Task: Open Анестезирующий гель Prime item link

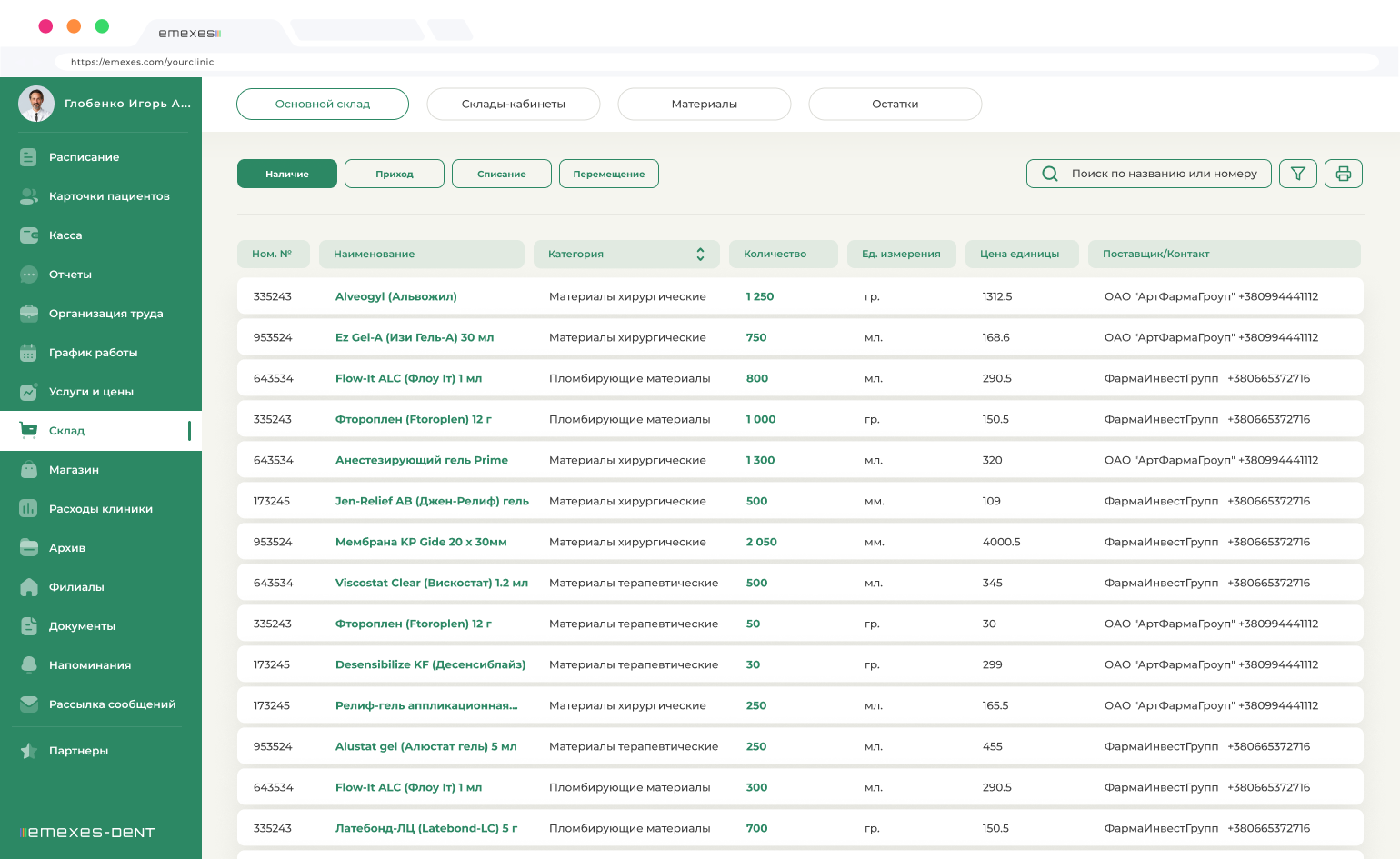Action: coord(422,460)
